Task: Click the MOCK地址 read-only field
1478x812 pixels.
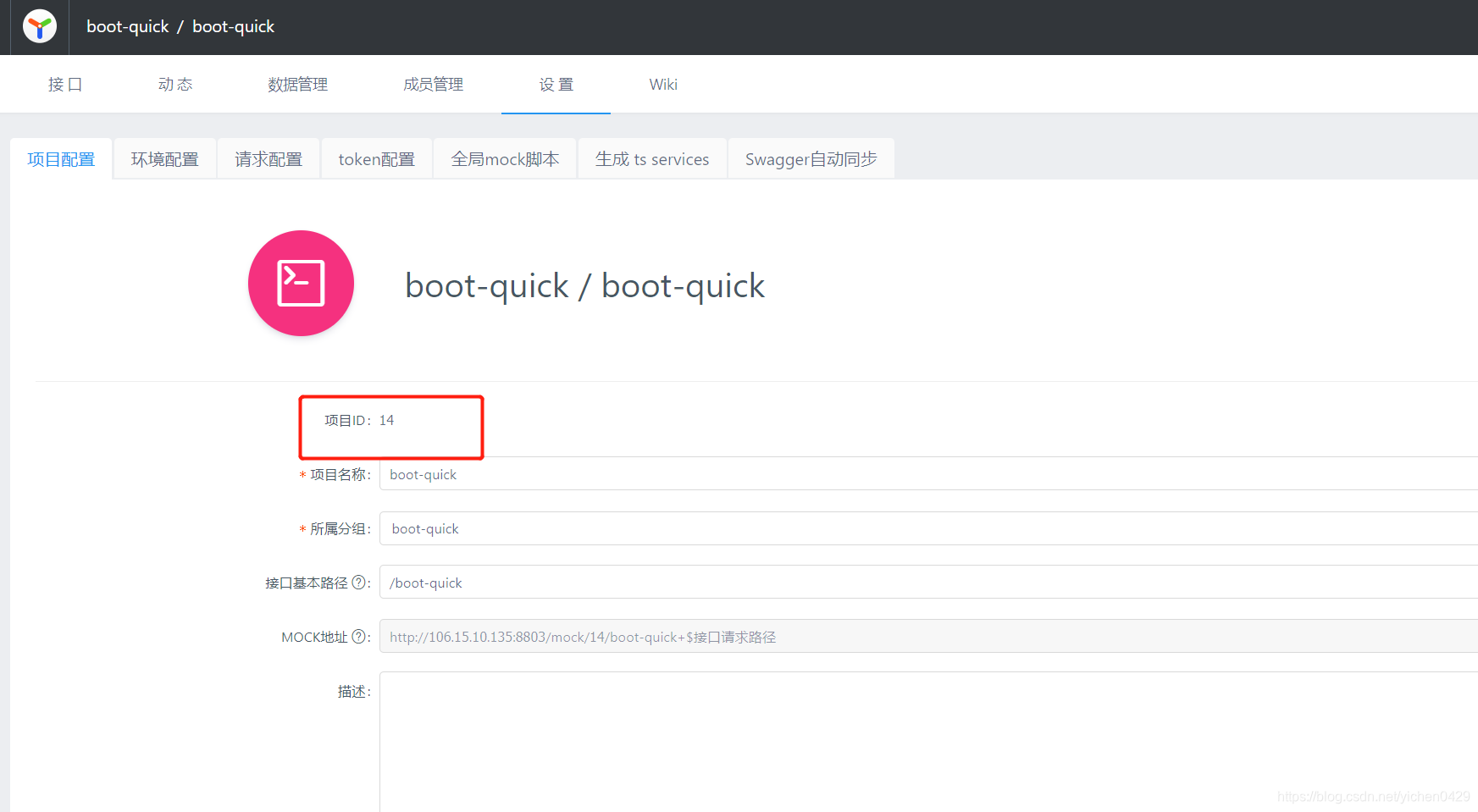Action: coord(928,637)
